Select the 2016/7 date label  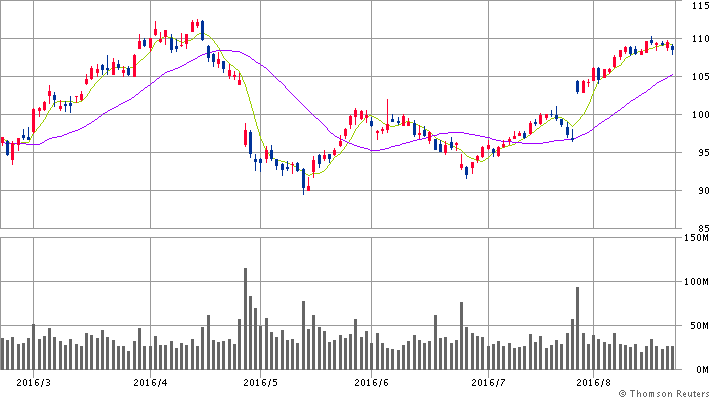[487, 381]
